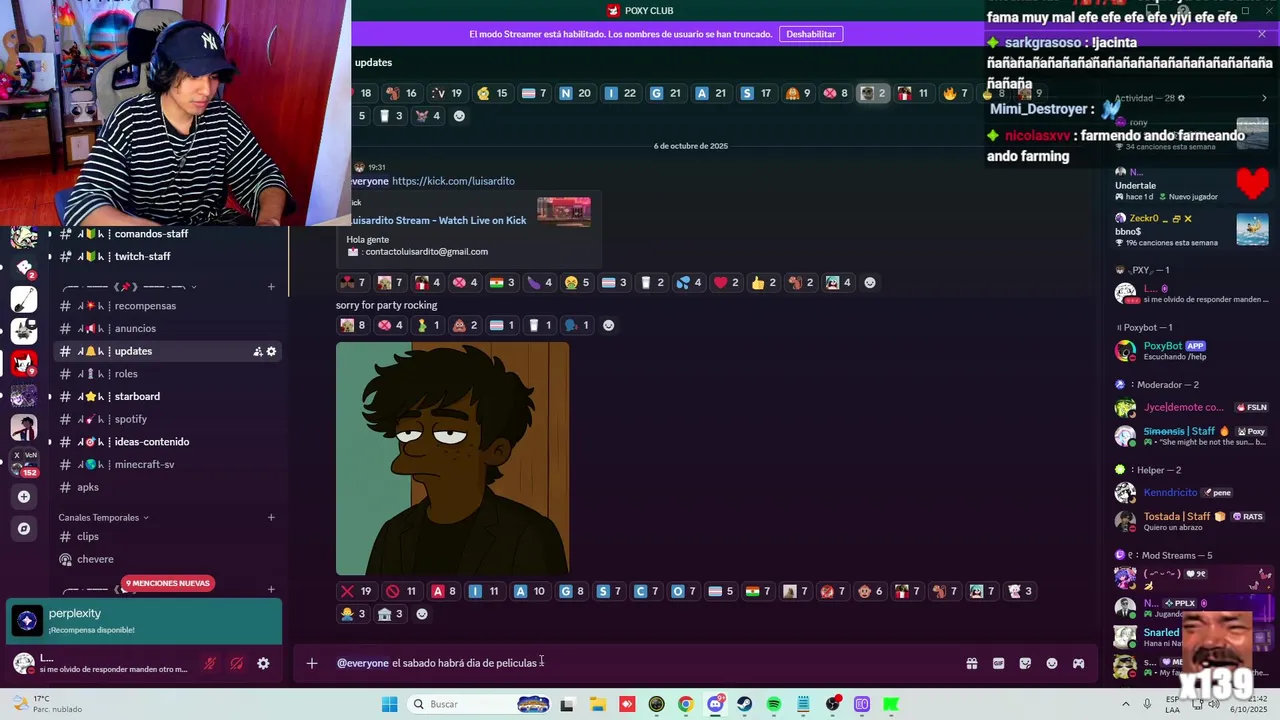
Task: Open server folder with 152 badge
Action: point(24,461)
